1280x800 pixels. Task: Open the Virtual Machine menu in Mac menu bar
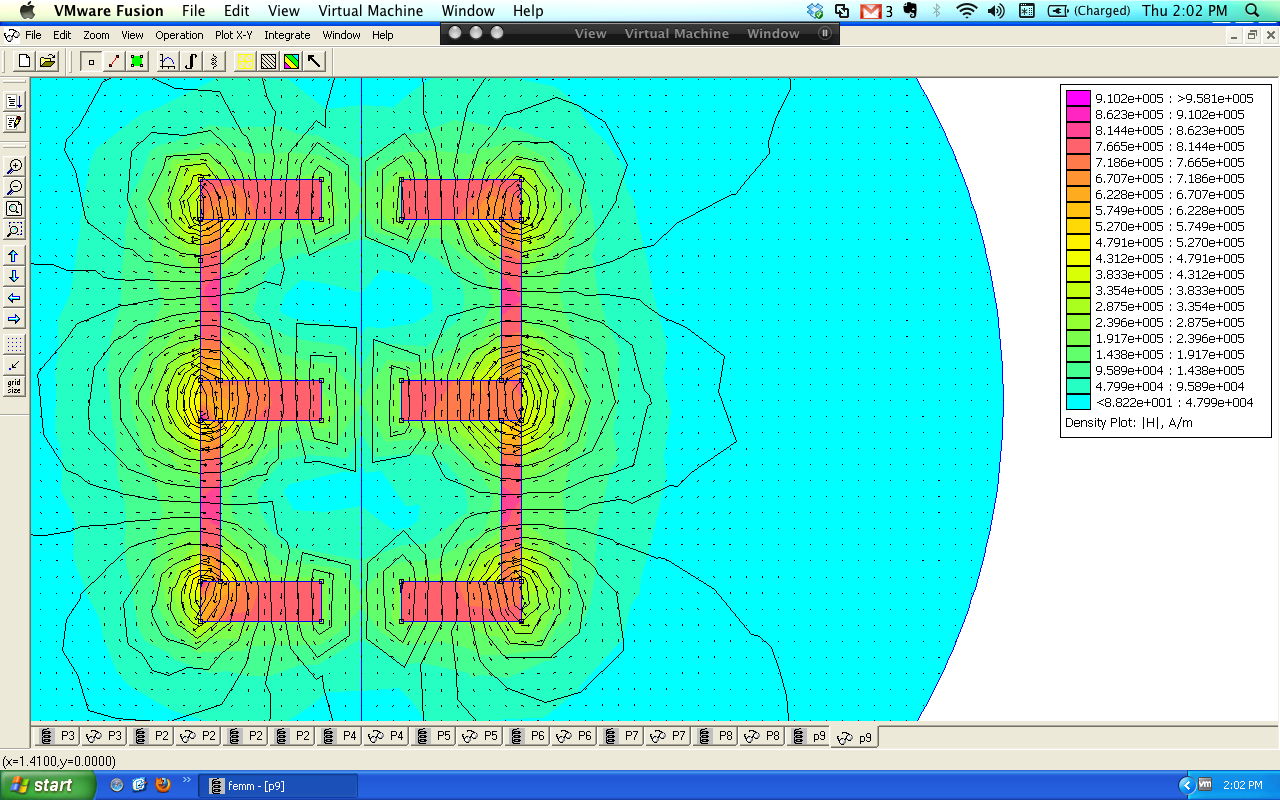coord(370,11)
